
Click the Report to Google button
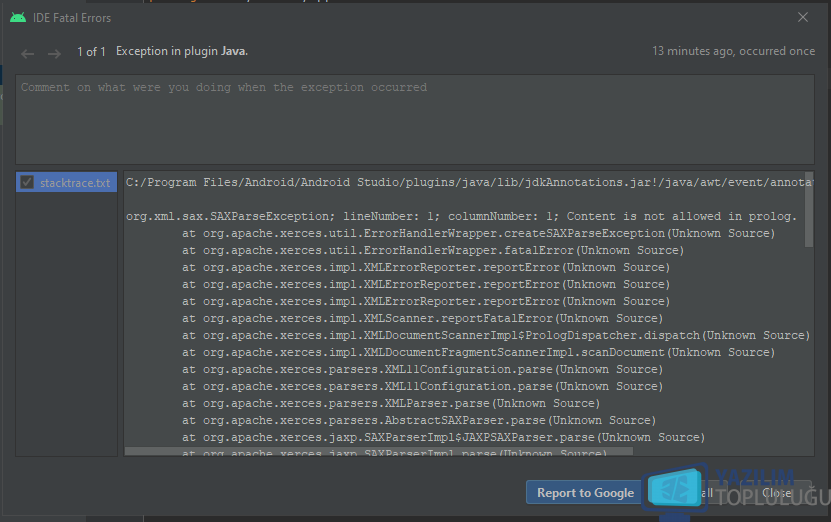585,493
